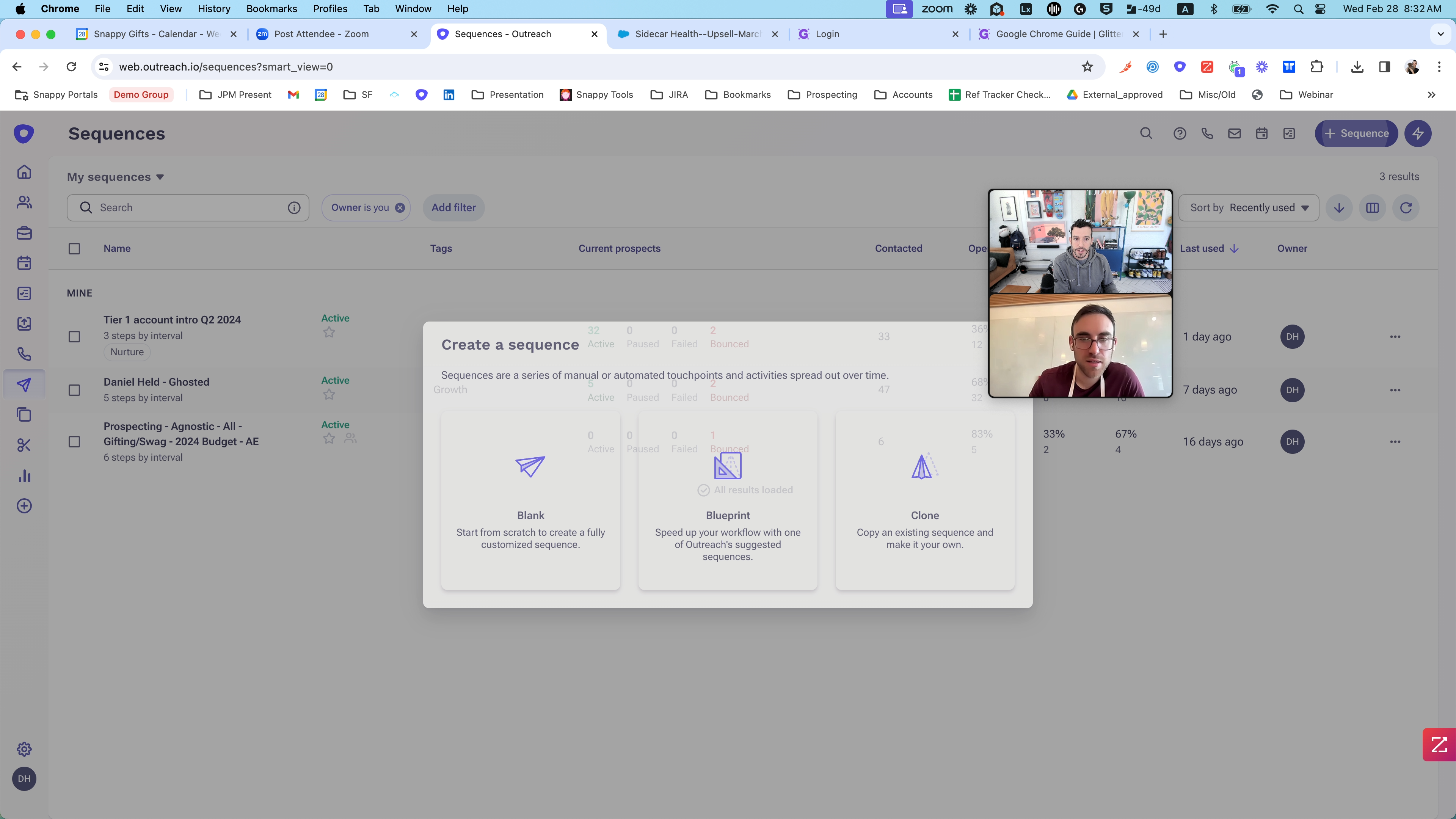Check the Tier 1 account intro Q2 2024 row

coord(74,336)
